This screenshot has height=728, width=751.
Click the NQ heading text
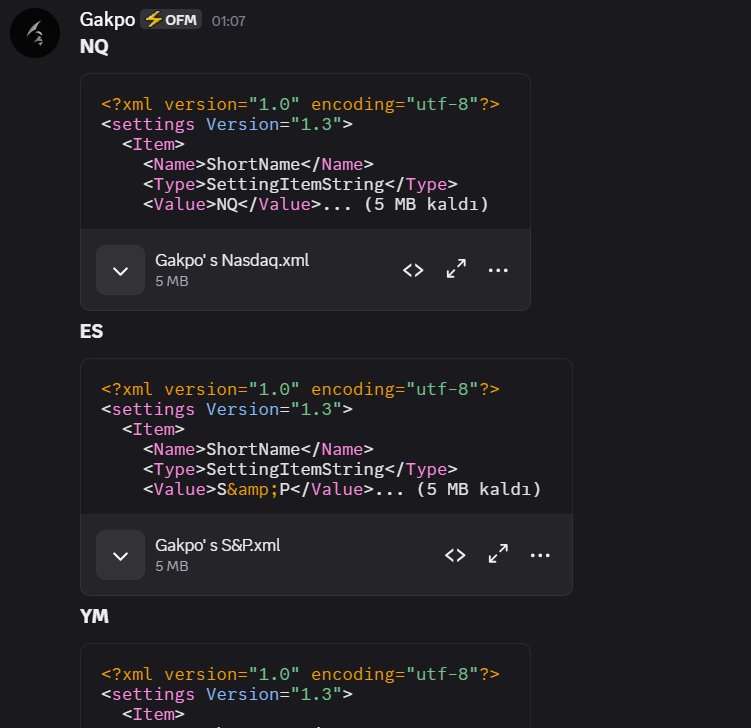click(x=94, y=46)
